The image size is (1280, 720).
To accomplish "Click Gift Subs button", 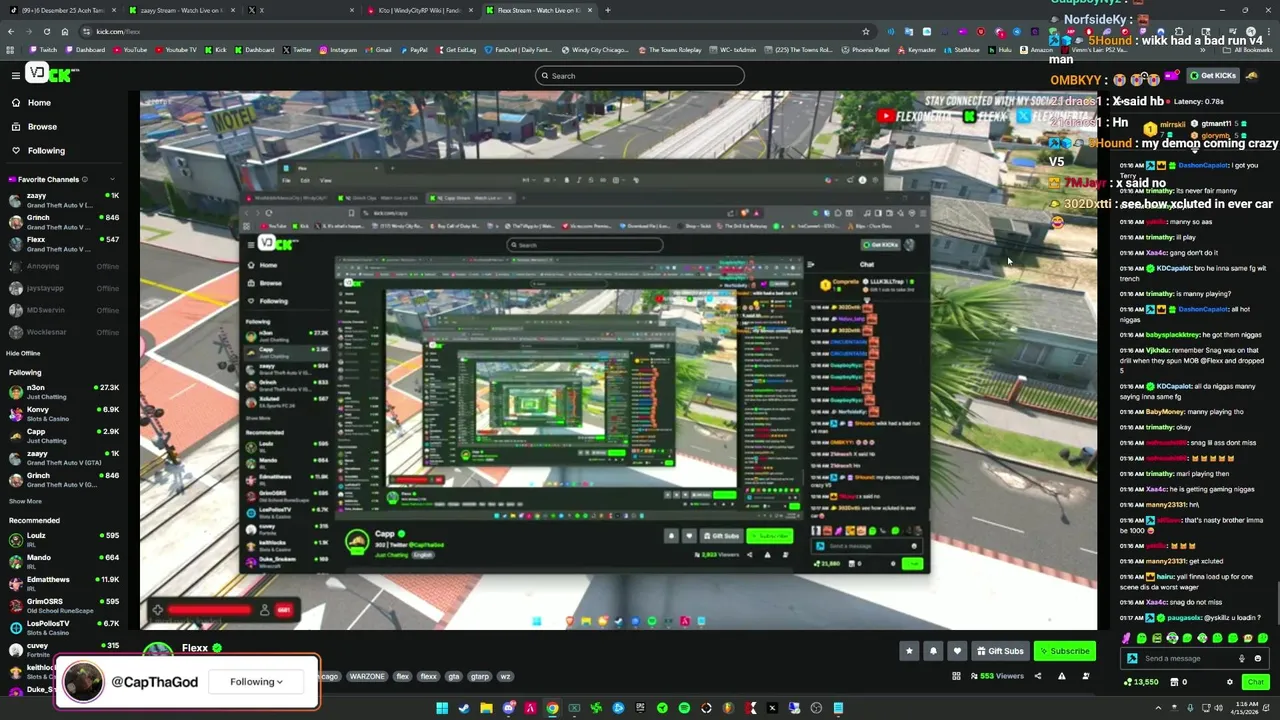I will [1000, 651].
